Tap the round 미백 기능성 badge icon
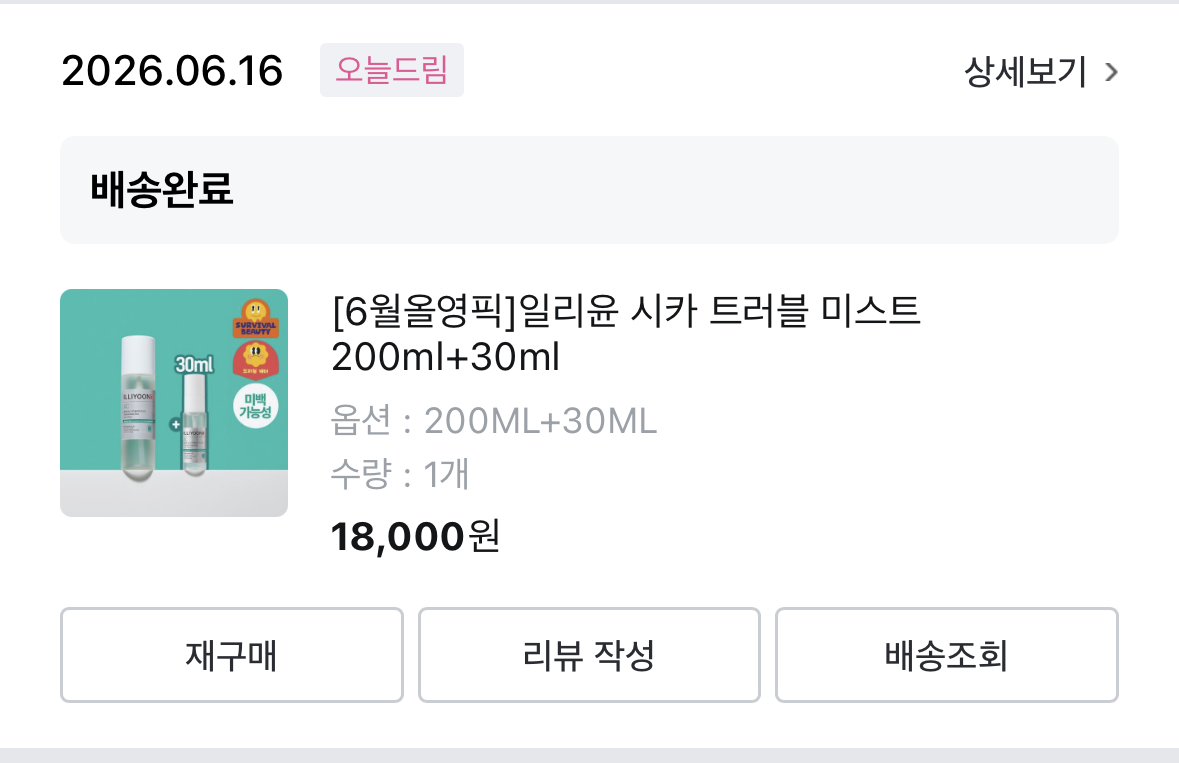Image resolution: width=1179 pixels, height=763 pixels. 256,406
